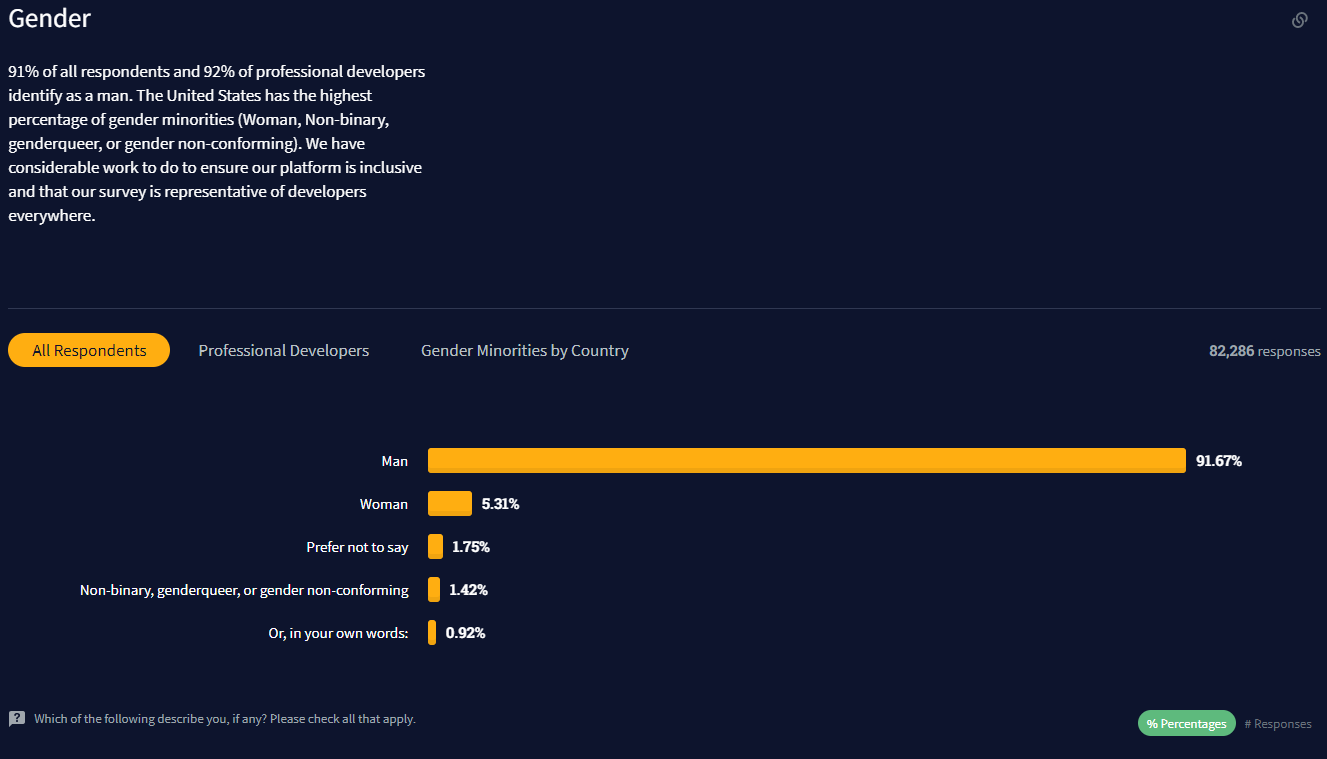Click the 'Which of the following describe you' question text

[x=225, y=719]
